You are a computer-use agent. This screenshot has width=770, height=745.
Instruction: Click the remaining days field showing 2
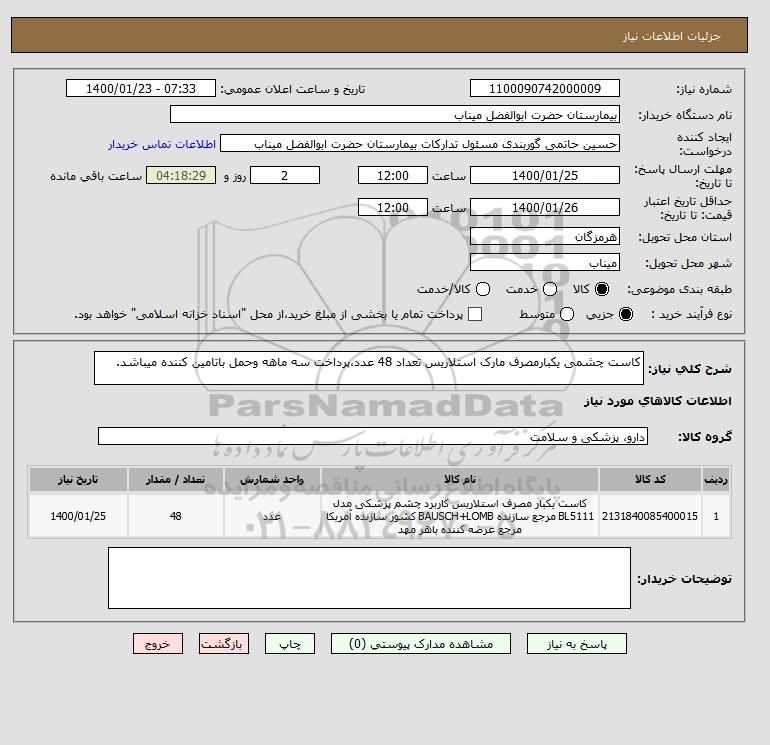[x=285, y=175]
